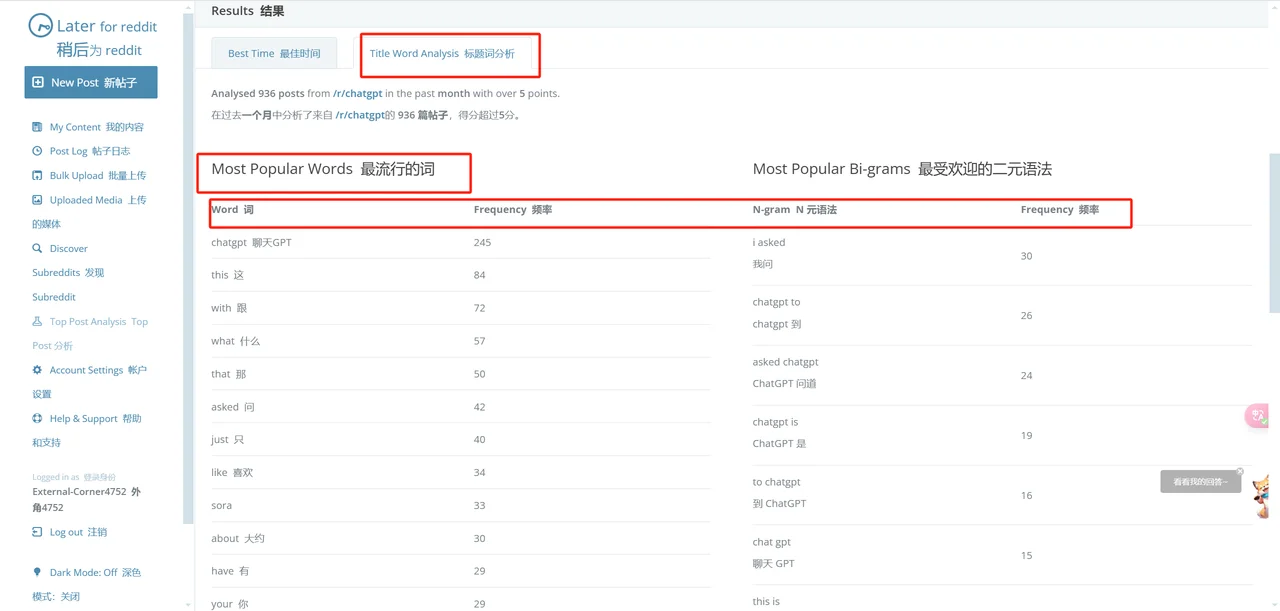Viewport: 1280px width, 611px height.
Task: Click frequency value 84
Action: (480, 275)
